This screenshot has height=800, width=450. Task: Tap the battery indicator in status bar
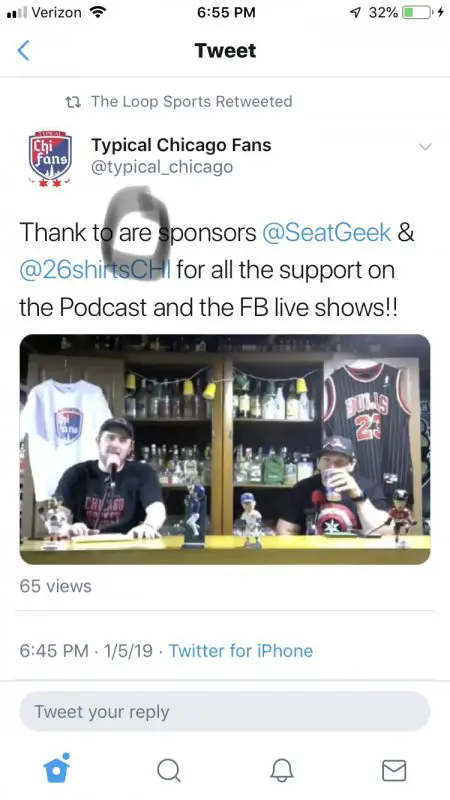click(417, 12)
